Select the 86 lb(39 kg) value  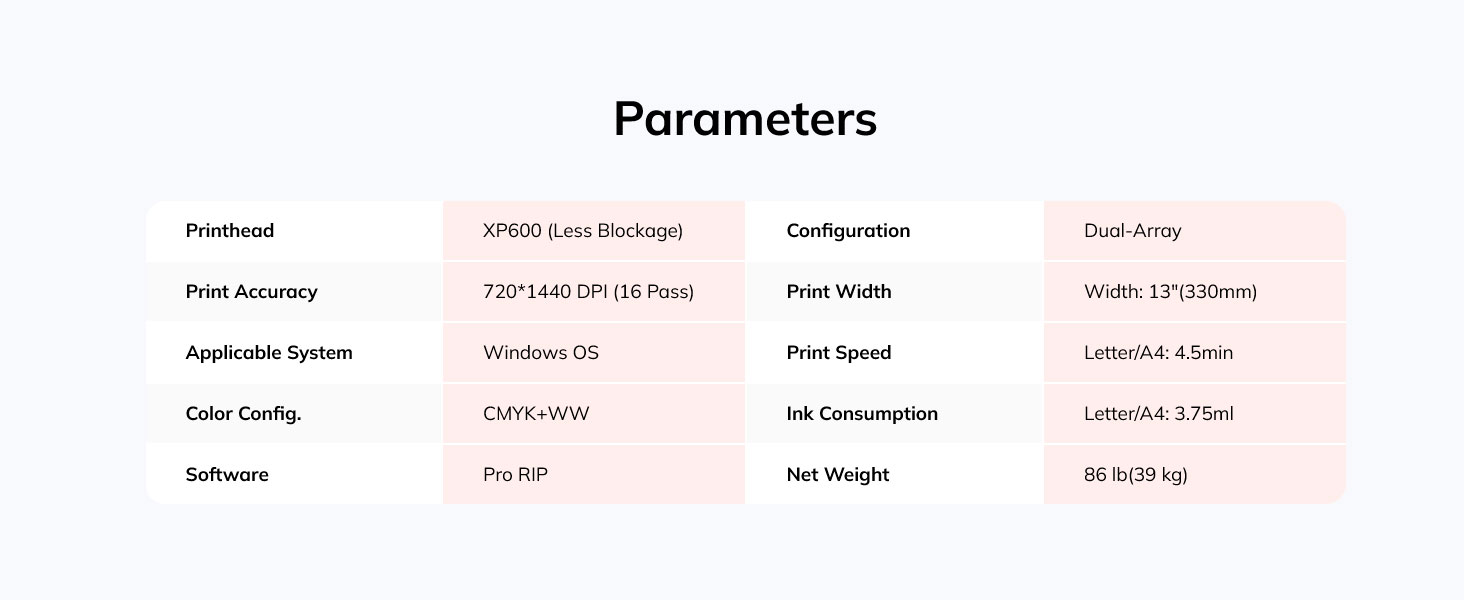click(1135, 475)
